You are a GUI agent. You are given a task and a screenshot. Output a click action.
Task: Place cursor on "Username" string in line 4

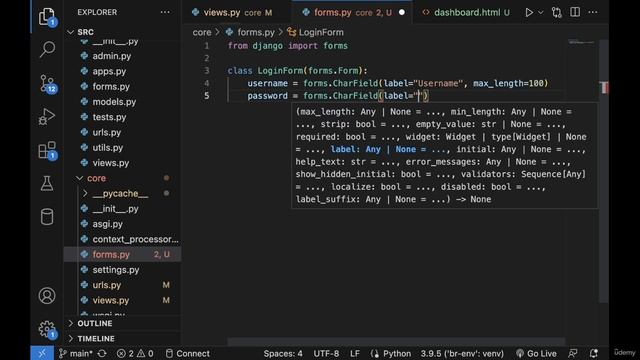point(438,83)
